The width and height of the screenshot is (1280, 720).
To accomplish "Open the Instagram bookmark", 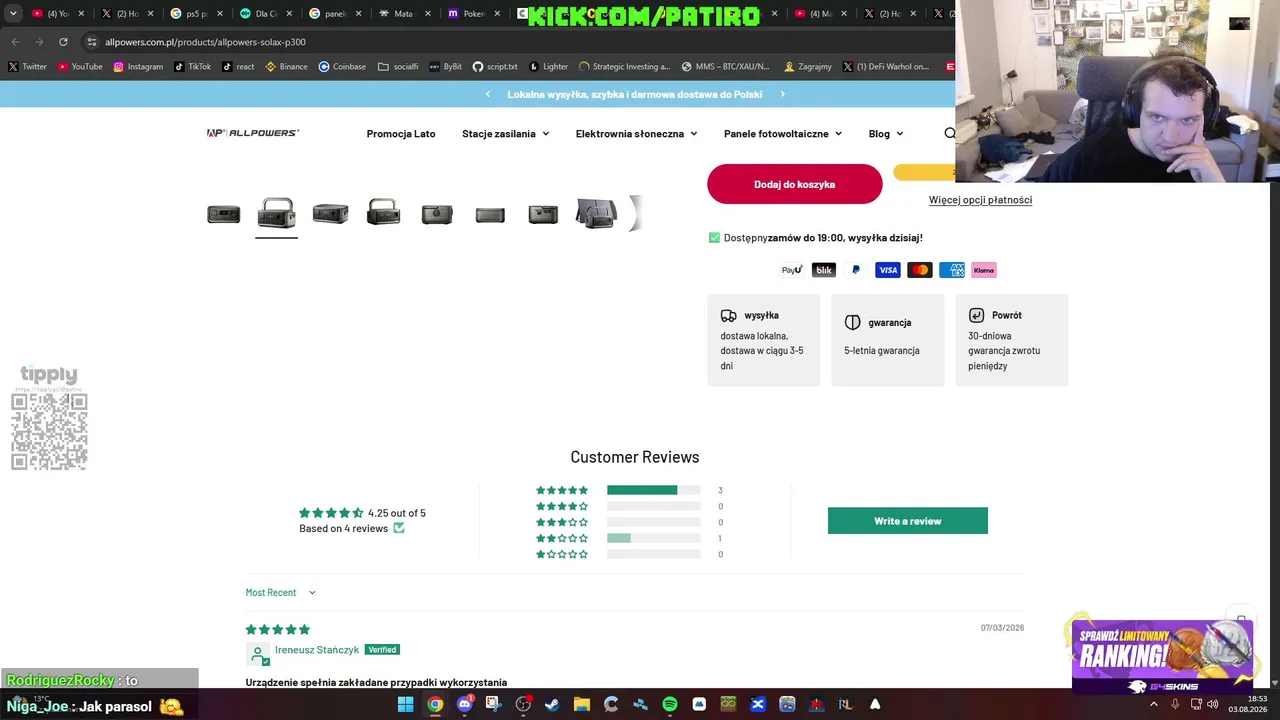I will pyautogui.click(x=138, y=67).
